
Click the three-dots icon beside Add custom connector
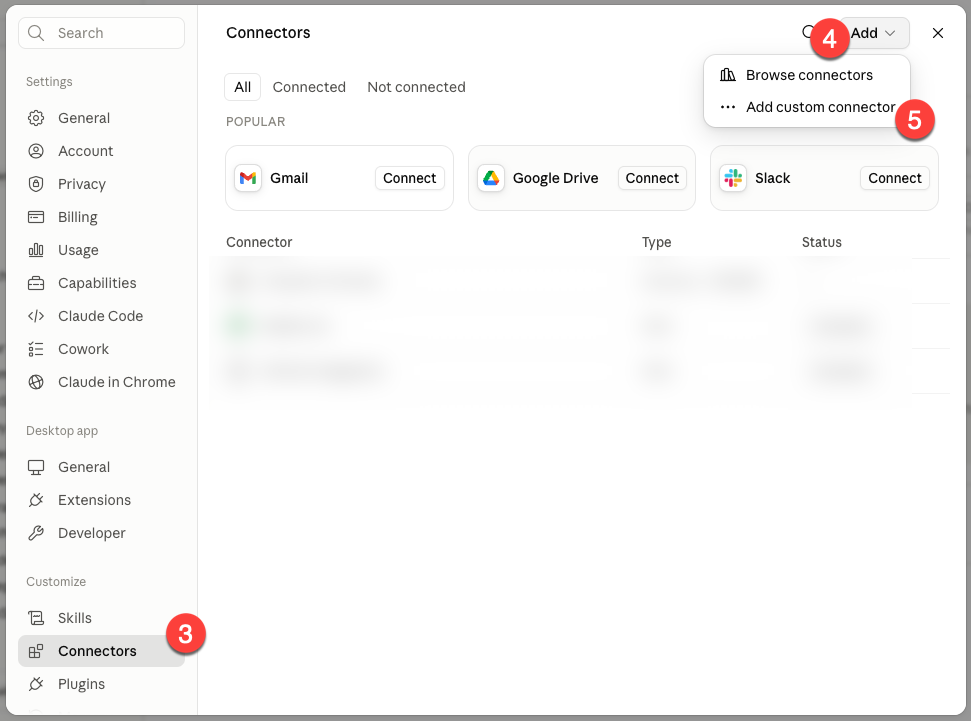728,107
